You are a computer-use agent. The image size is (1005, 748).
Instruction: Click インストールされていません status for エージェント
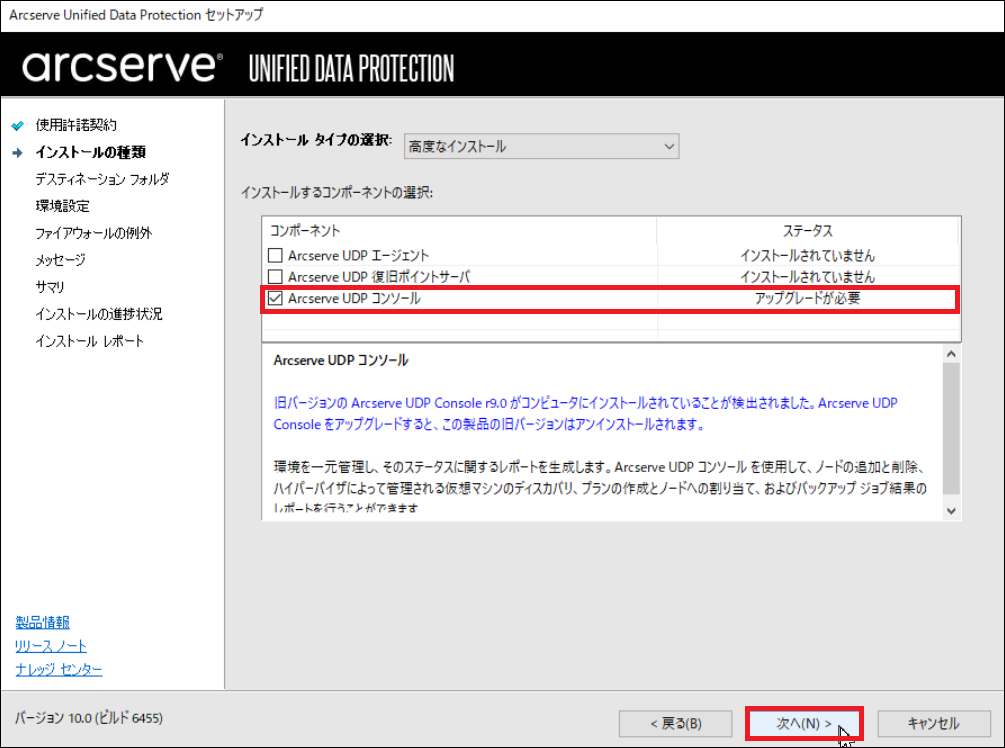[x=808, y=255]
